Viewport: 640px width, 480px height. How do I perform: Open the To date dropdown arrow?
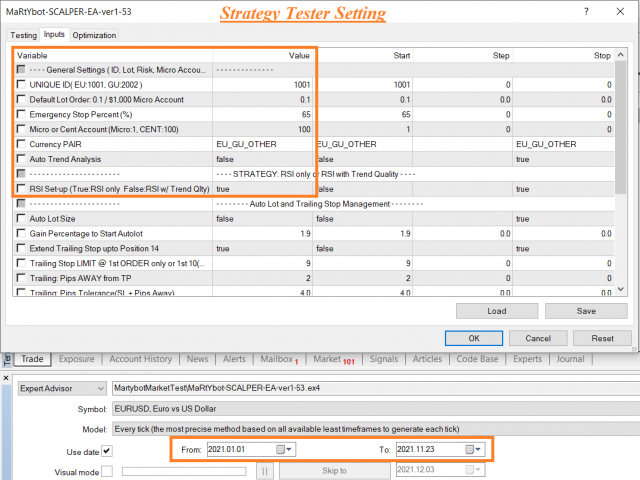(478, 449)
